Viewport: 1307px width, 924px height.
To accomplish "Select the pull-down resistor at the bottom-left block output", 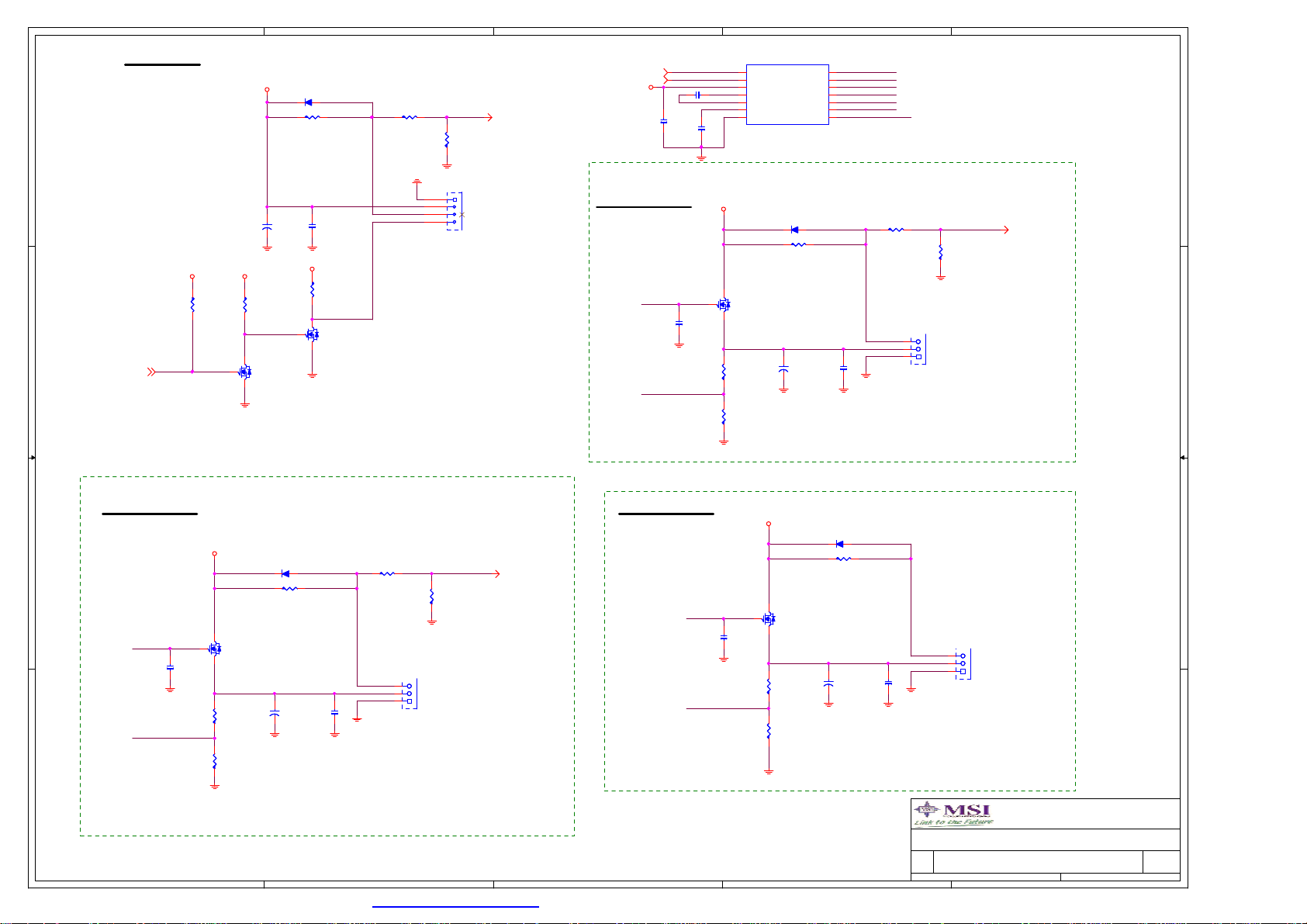I will point(431,597).
